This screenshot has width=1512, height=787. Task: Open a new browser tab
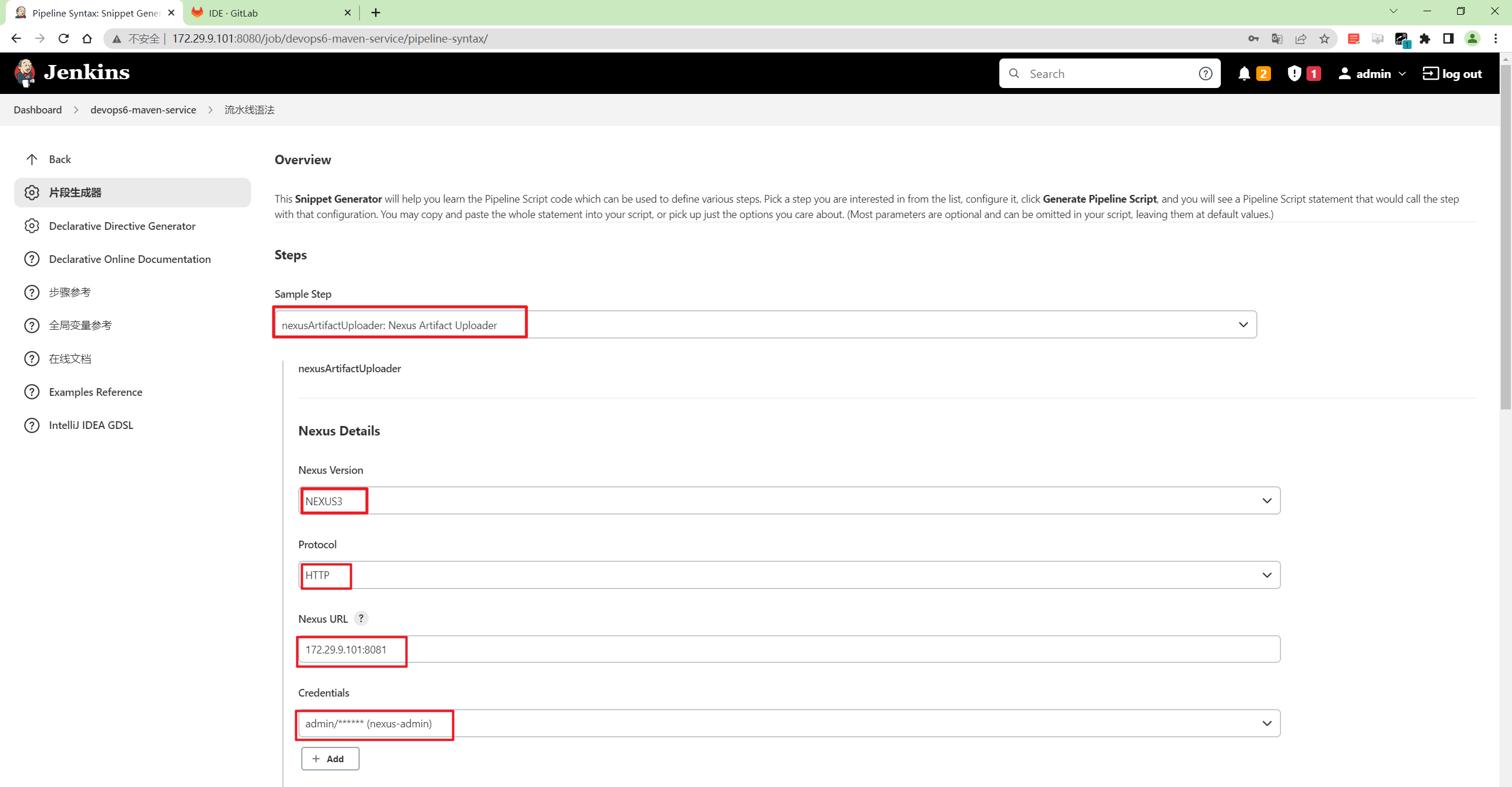[x=376, y=12]
